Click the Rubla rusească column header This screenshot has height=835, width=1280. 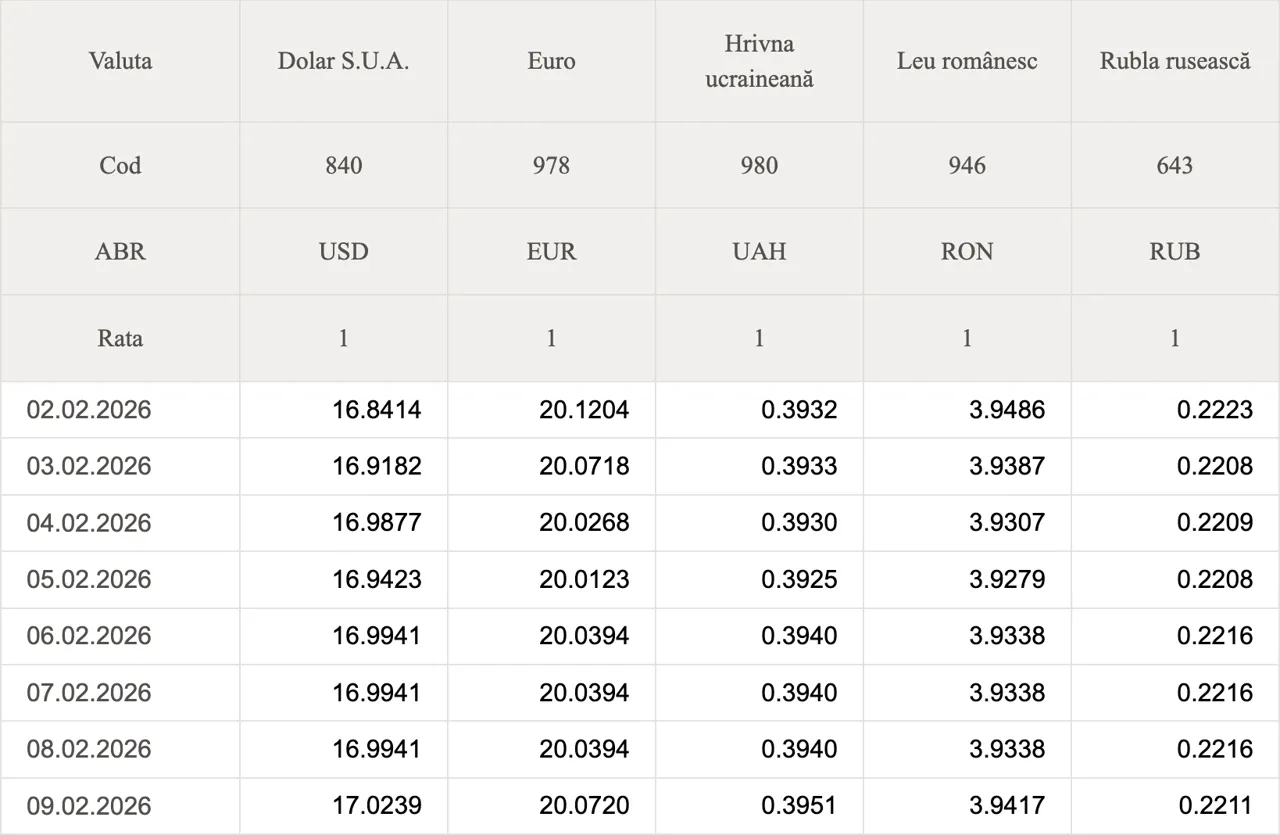(x=1175, y=61)
